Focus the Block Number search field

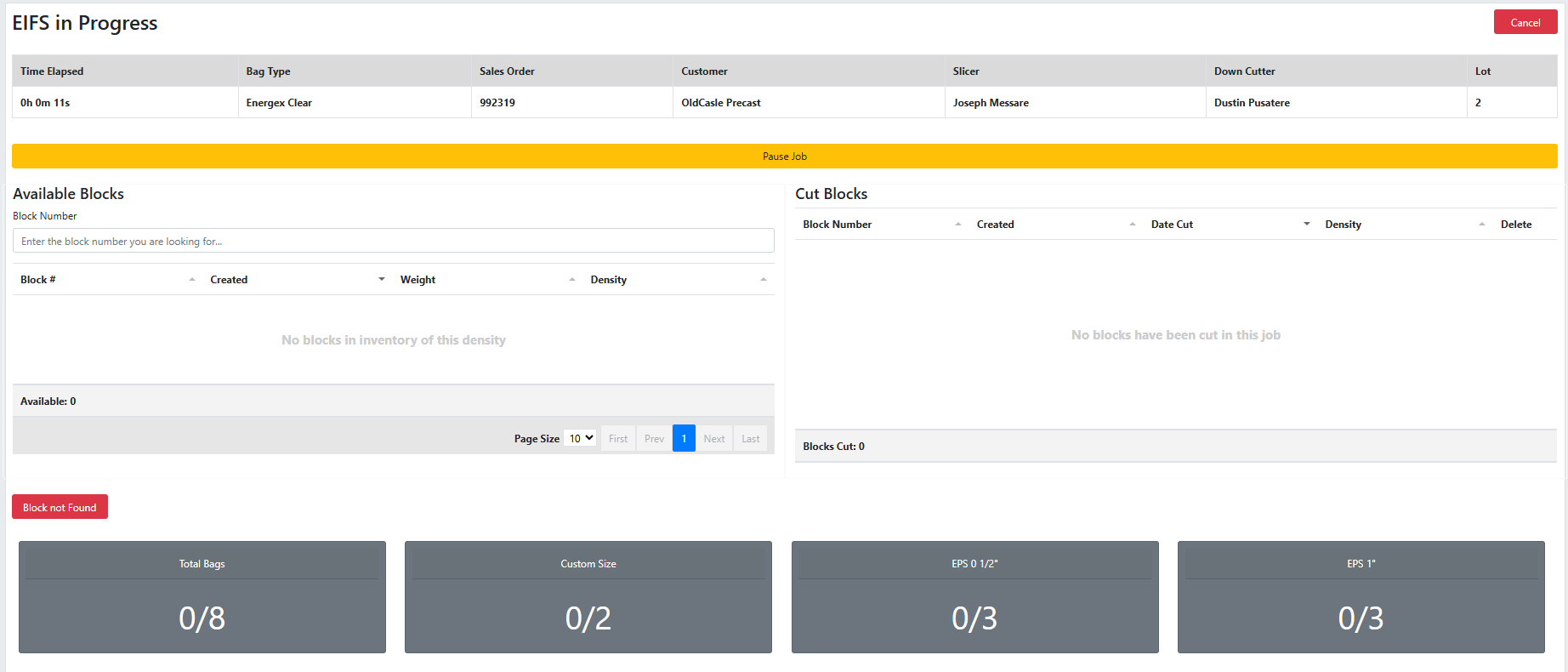393,242
